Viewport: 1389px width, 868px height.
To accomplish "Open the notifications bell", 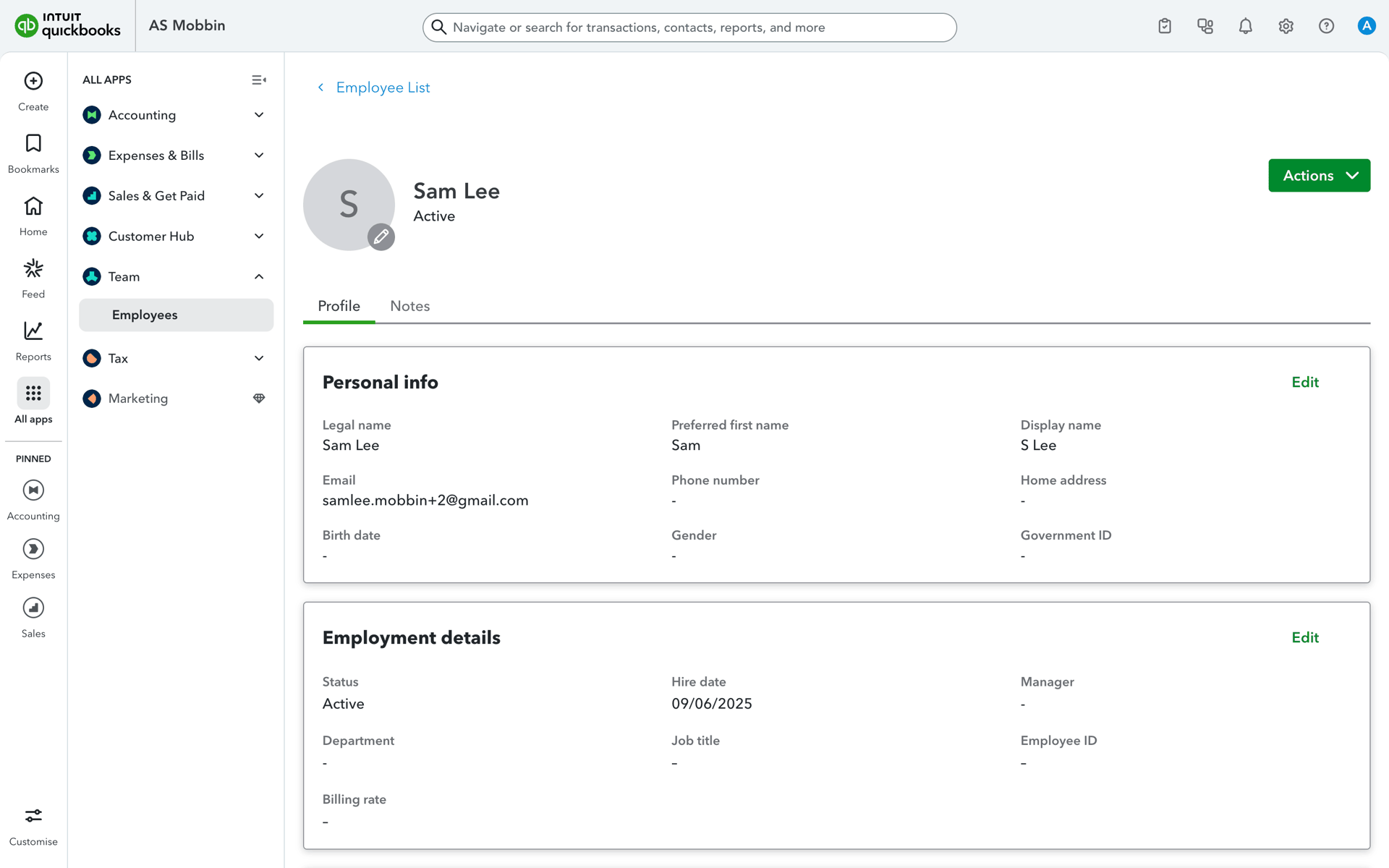I will [x=1246, y=26].
